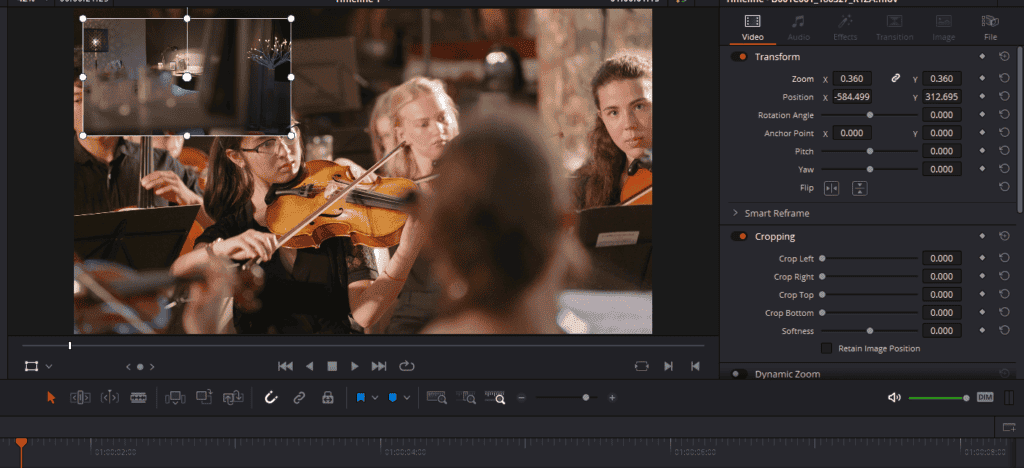The image size is (1024, 468).
Task: Switch to the Video inspector tab
Action: click(752, 28)
